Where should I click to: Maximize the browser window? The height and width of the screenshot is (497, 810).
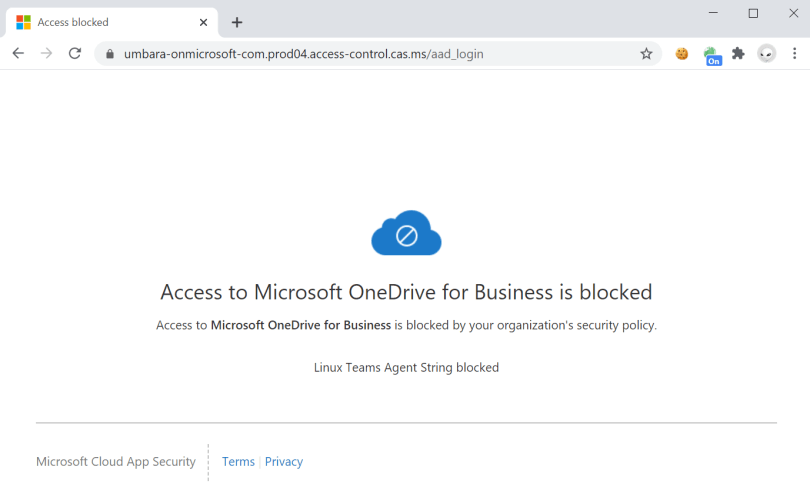753,13
